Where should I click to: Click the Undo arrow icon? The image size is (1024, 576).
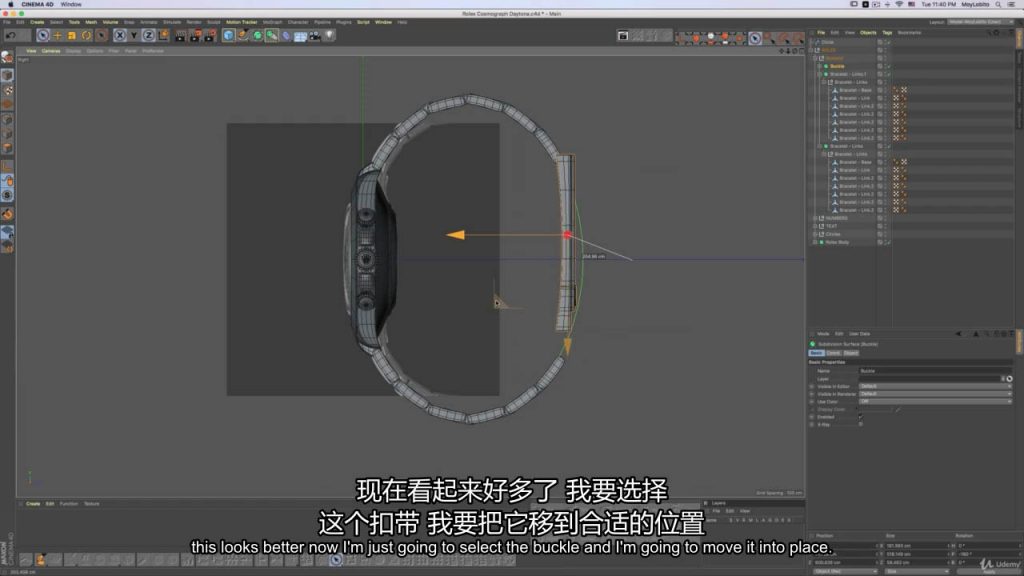click(11, 36)
